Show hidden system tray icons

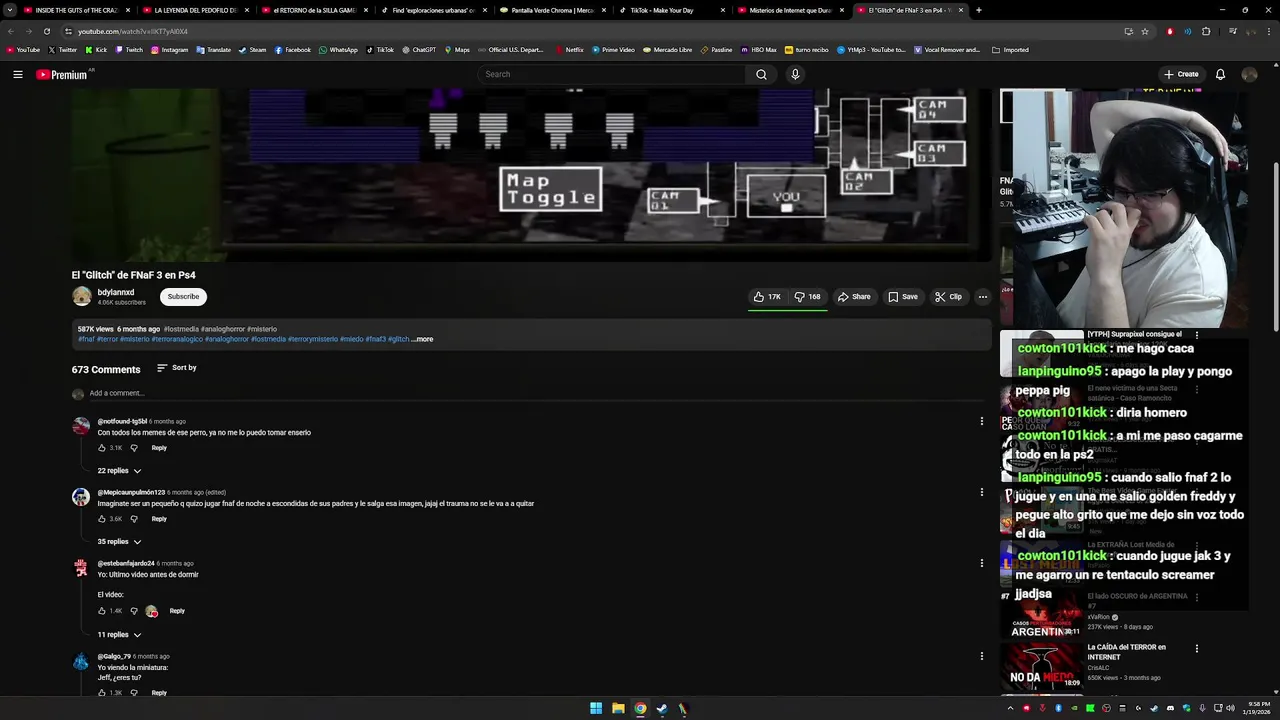click(x=1010, y=708)
